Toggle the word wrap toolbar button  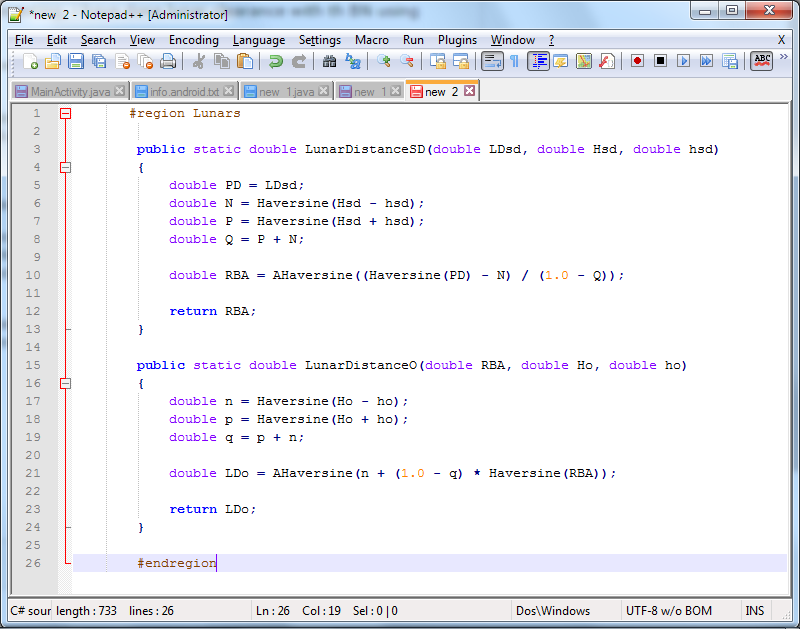click(x=492, y=61)
